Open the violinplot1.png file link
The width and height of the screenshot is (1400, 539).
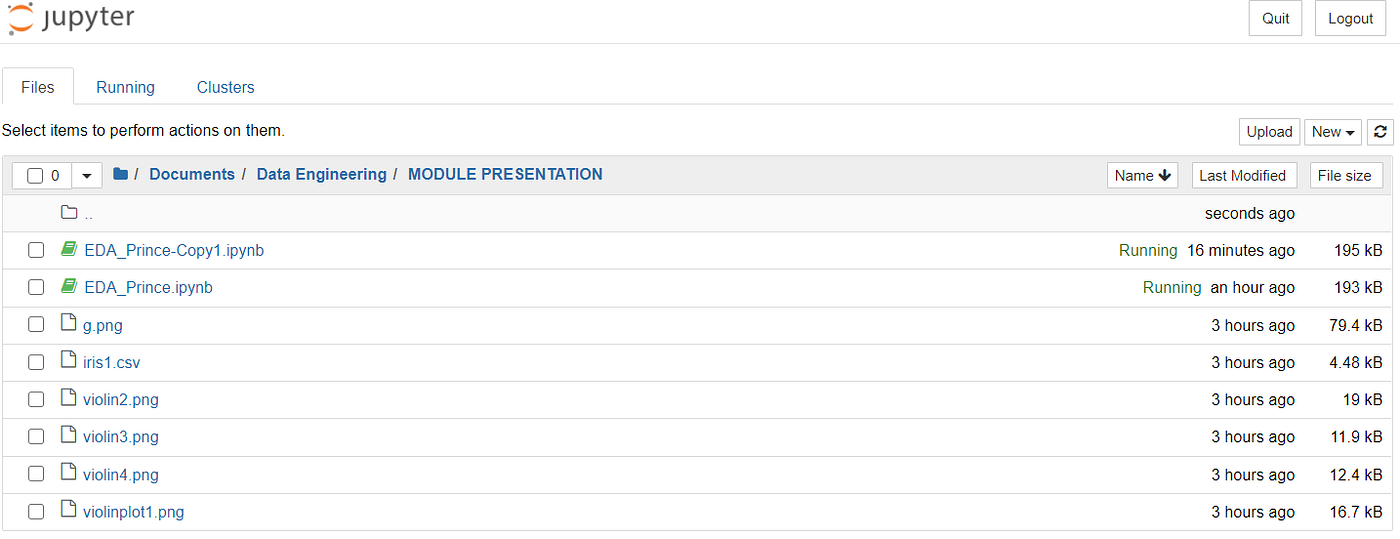coord(134,512)
